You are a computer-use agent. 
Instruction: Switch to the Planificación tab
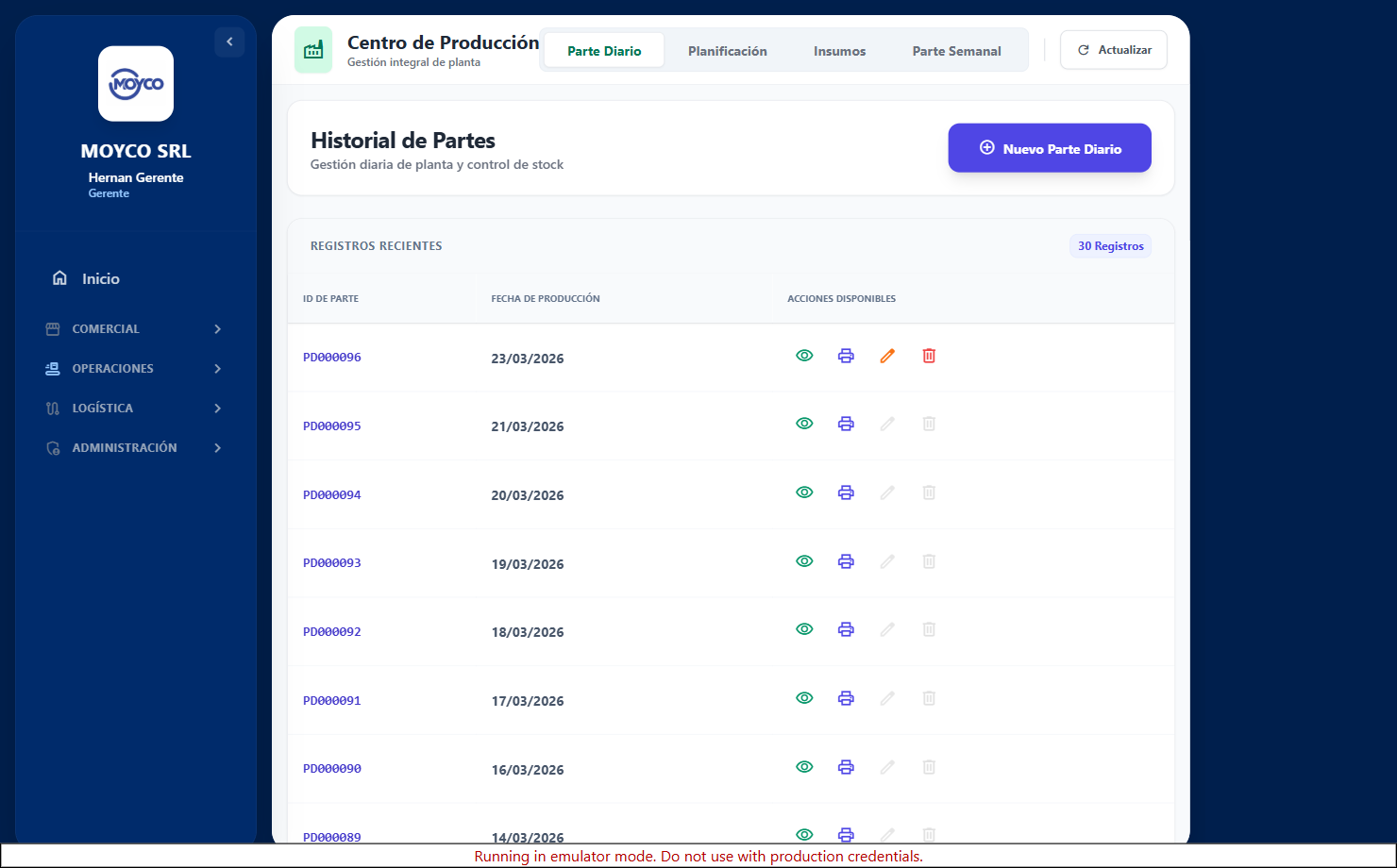tap(728, 51)
